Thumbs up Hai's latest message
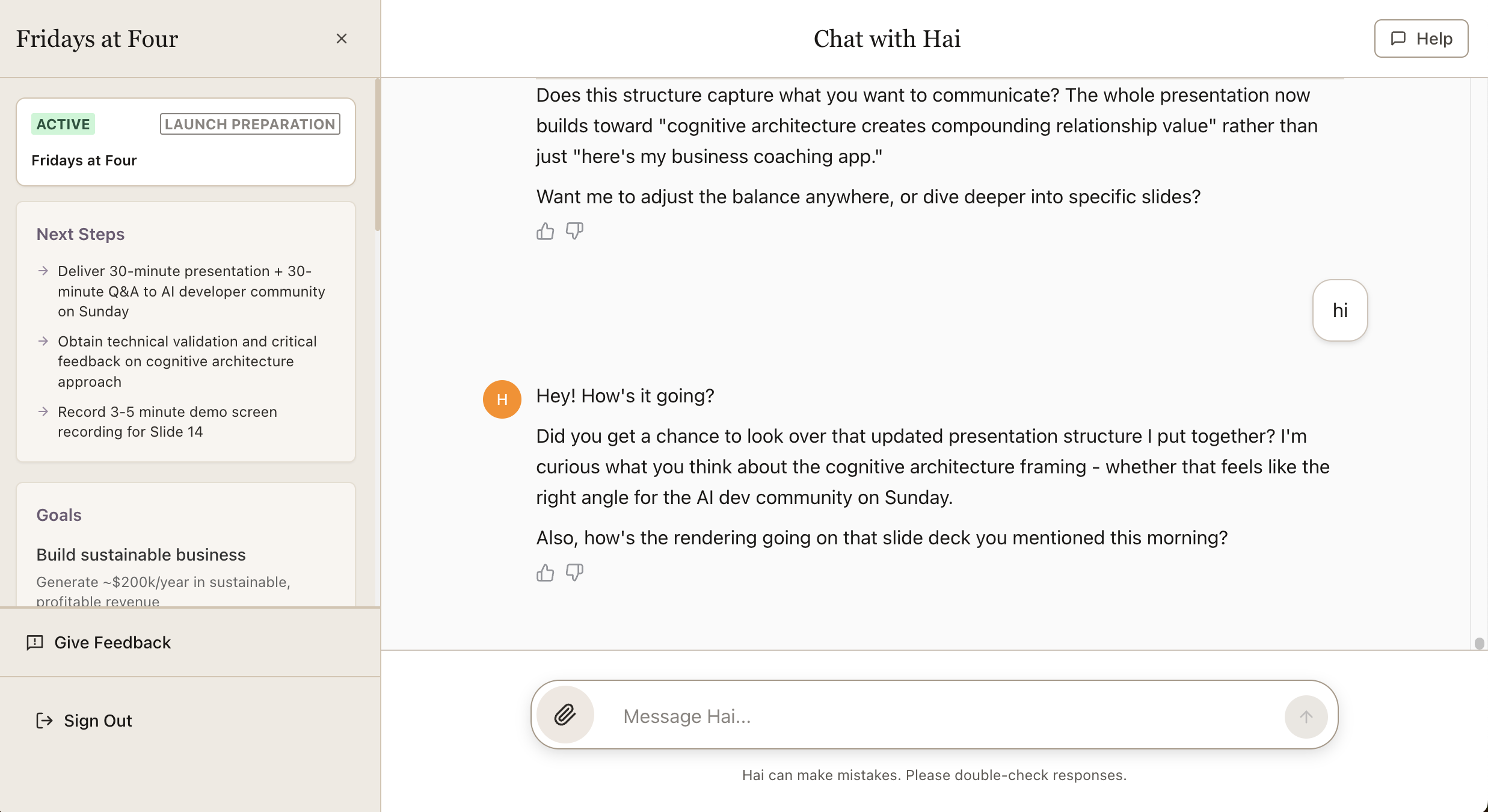Viewport: 1488px width, 812px height. click(544, 573)
